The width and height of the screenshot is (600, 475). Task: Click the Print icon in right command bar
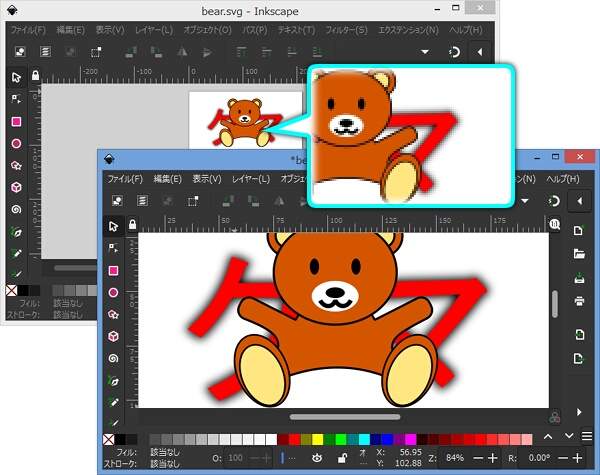(x=579, y=301)
